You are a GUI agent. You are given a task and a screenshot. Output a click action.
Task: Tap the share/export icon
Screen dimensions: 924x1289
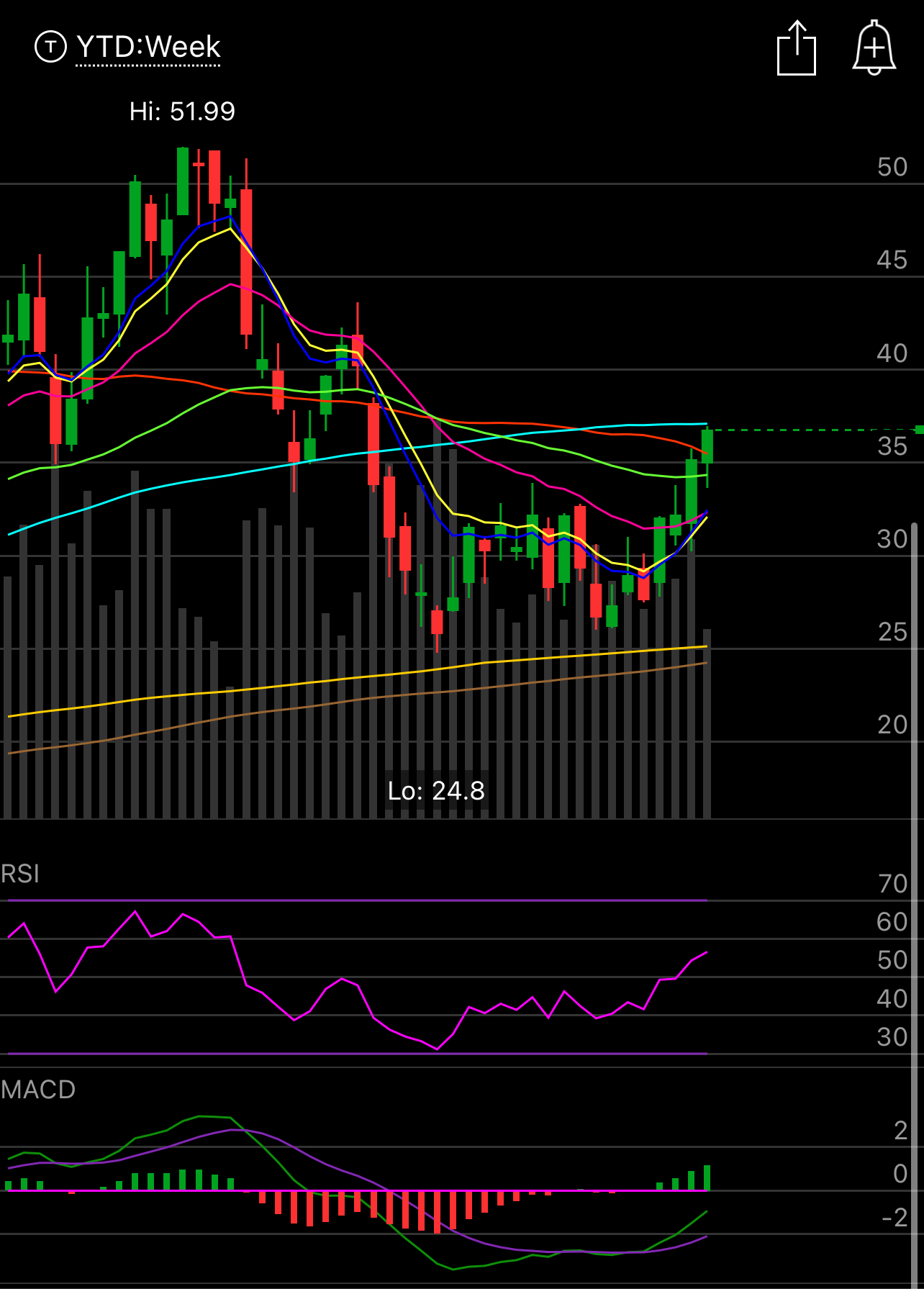(797, 48)
